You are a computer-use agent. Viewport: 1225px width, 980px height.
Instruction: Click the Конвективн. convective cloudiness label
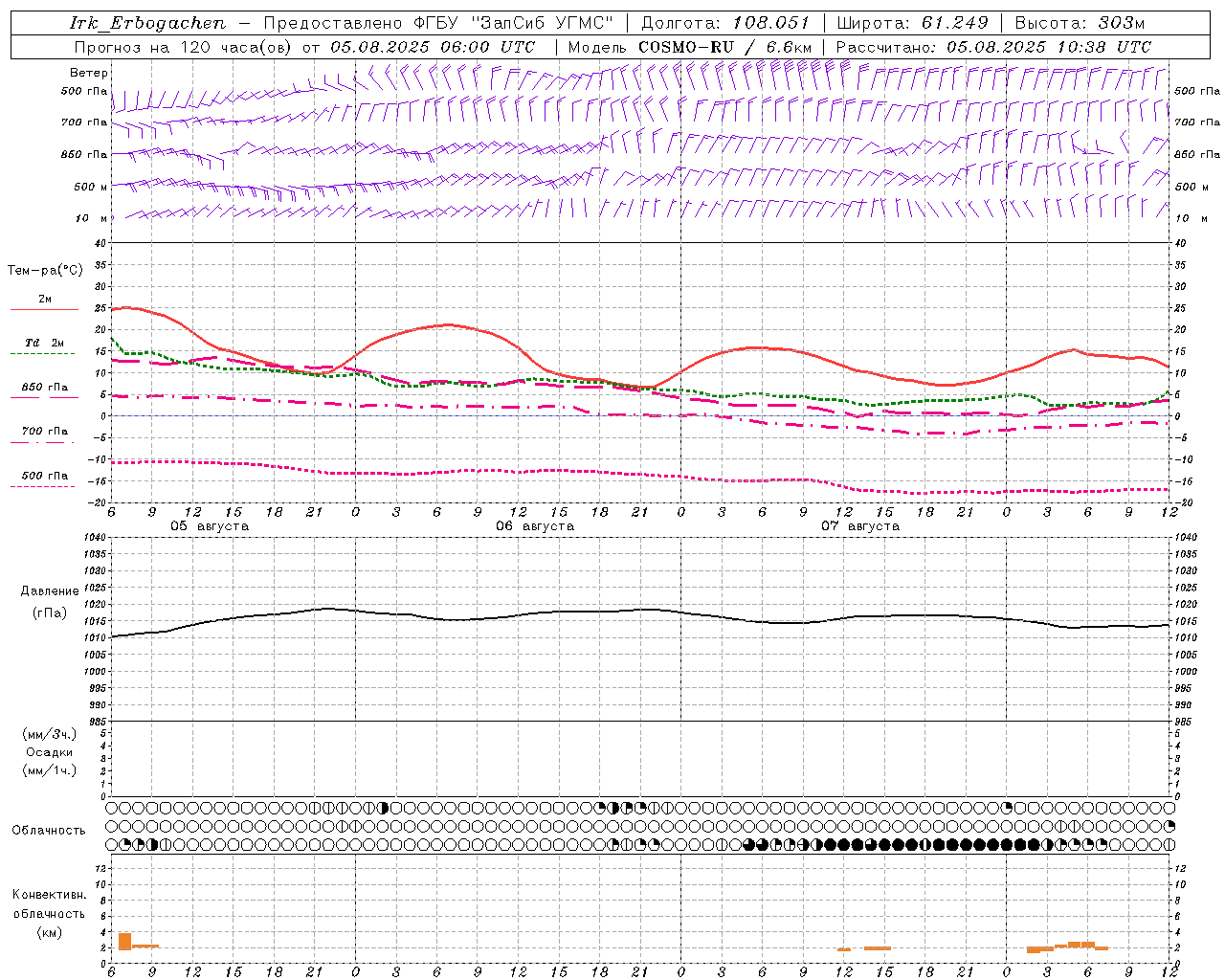coord(49,895)
